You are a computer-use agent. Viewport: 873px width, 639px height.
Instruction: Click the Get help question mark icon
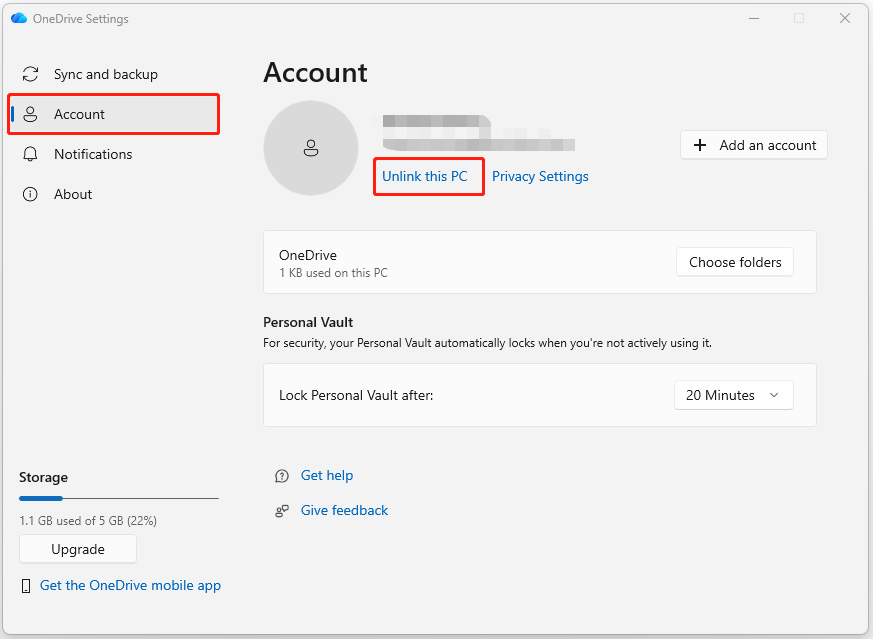(x=281, y=475)
